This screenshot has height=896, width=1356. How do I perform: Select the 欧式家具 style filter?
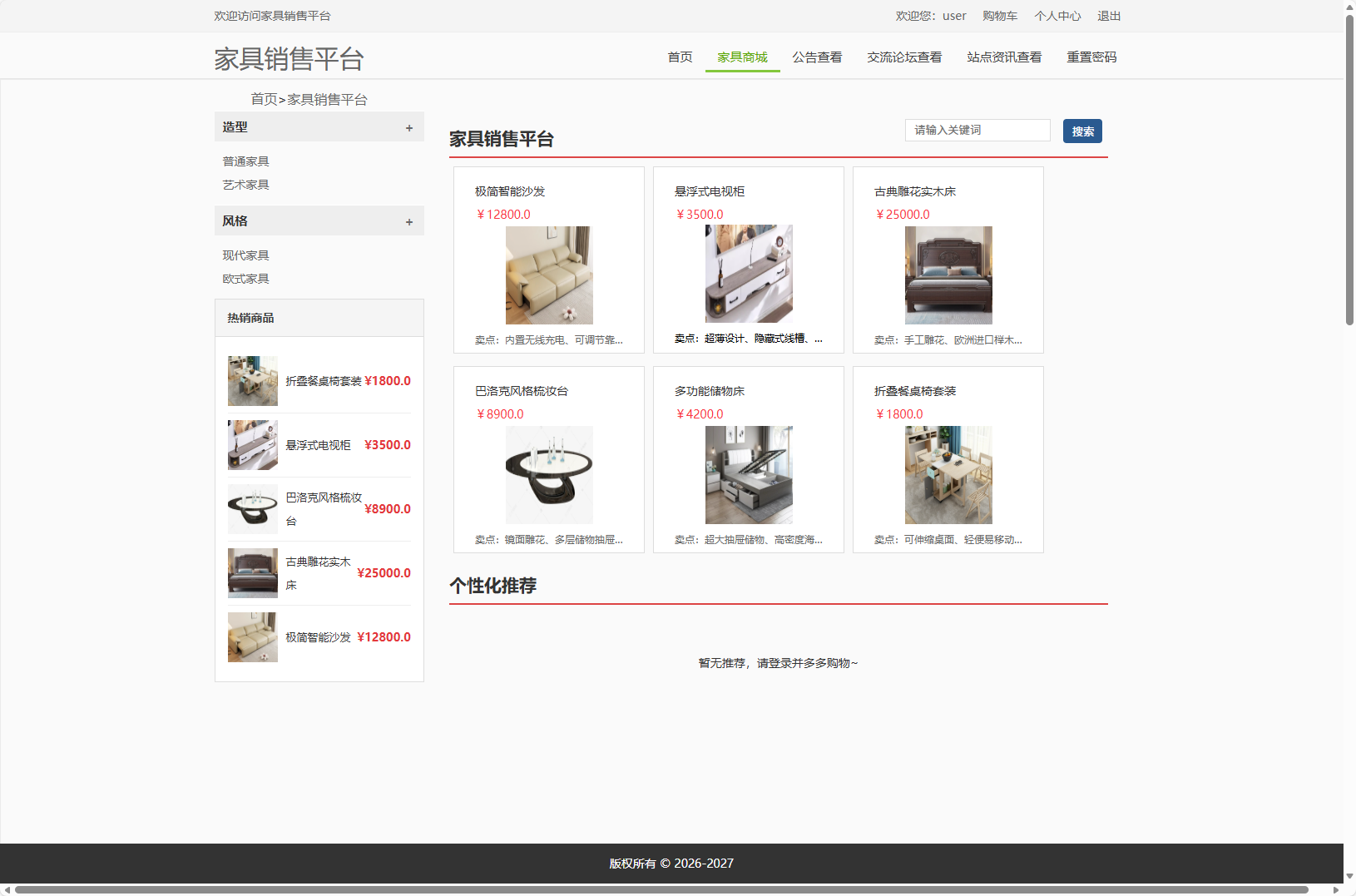point(245,278)
